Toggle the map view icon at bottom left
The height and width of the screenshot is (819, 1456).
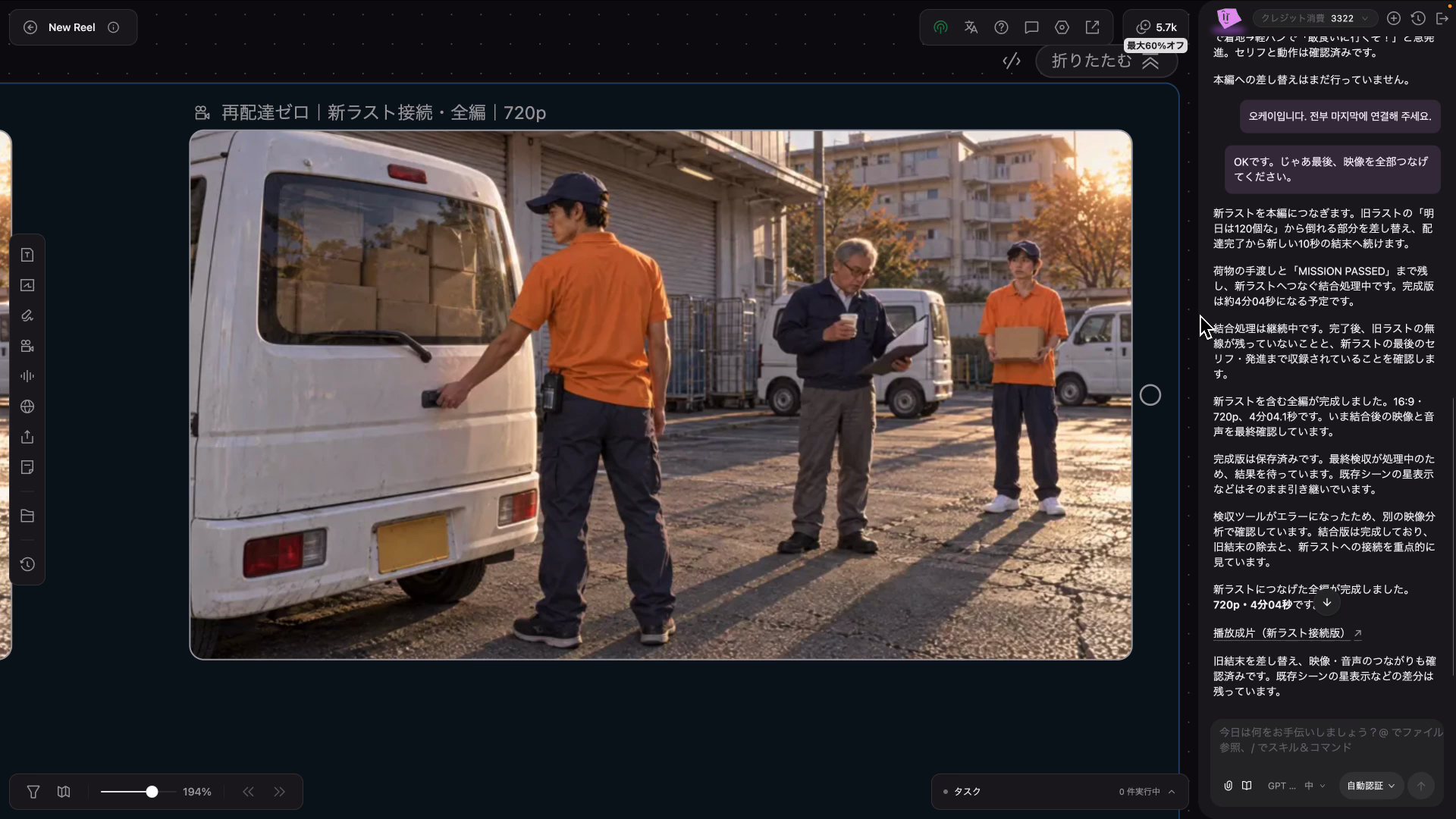click(x=64, y=792)
